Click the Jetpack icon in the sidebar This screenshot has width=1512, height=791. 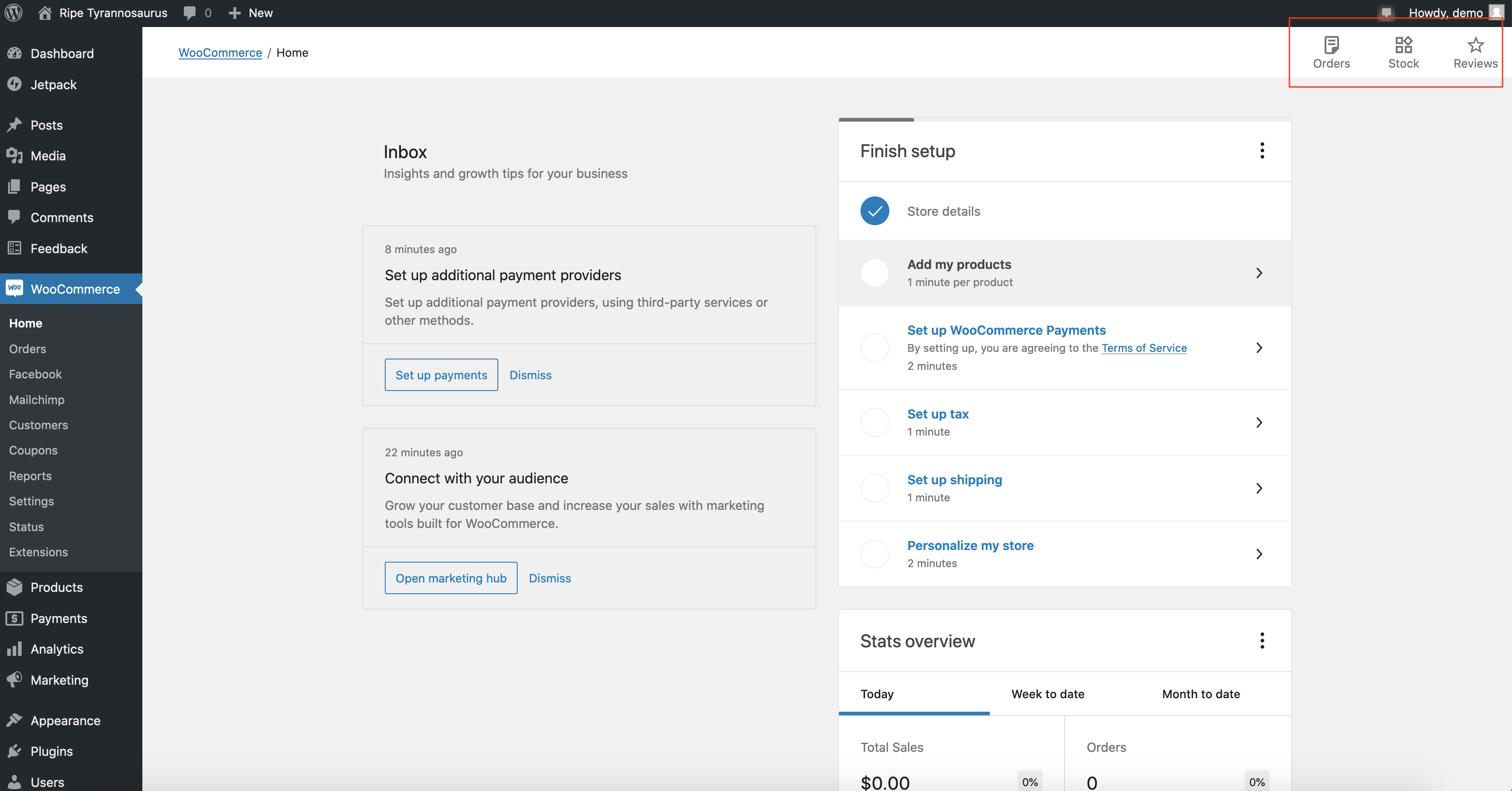15,85
